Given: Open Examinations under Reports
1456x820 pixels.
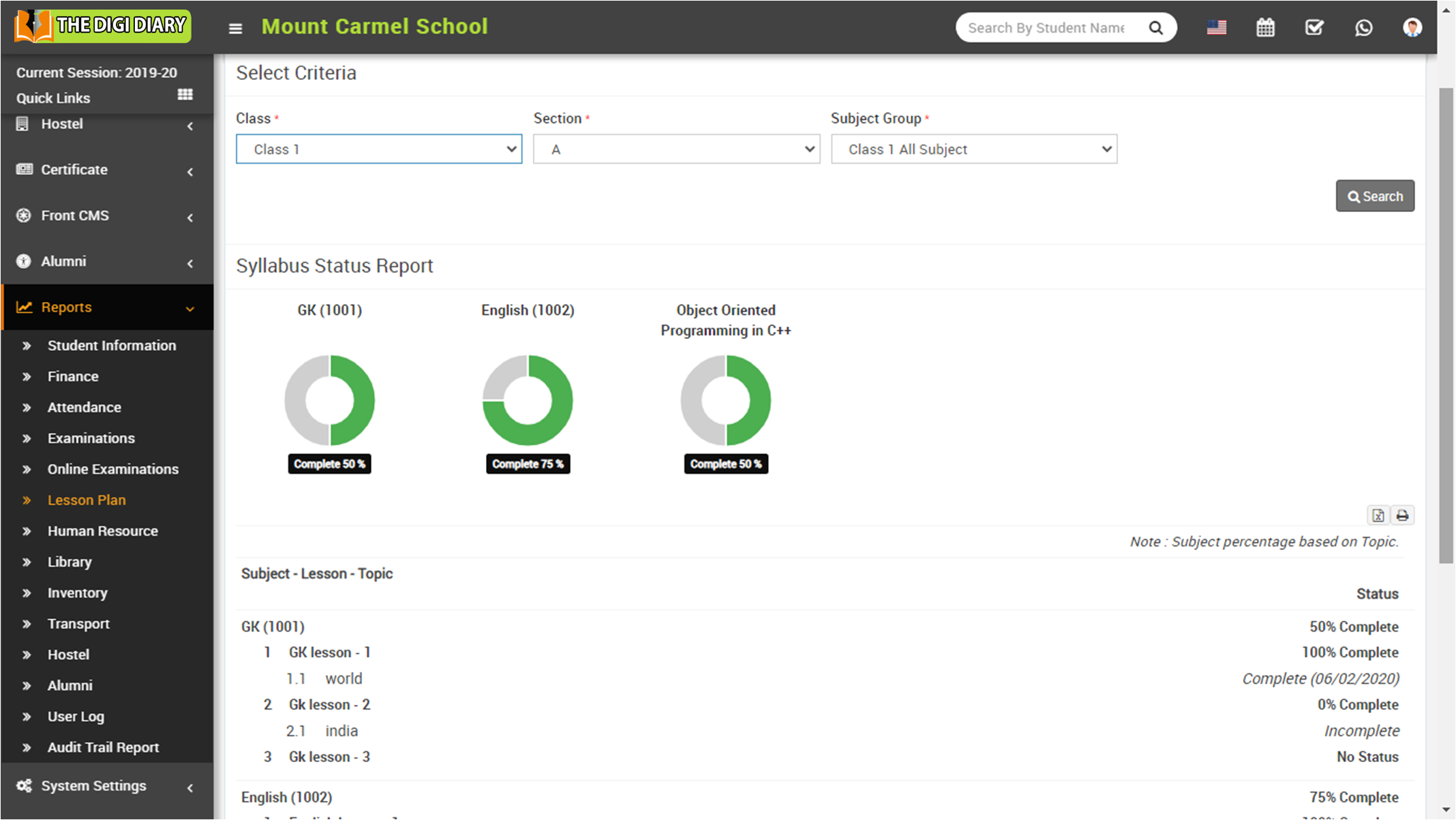Looking at the screenshot, I should pos(91,438).
